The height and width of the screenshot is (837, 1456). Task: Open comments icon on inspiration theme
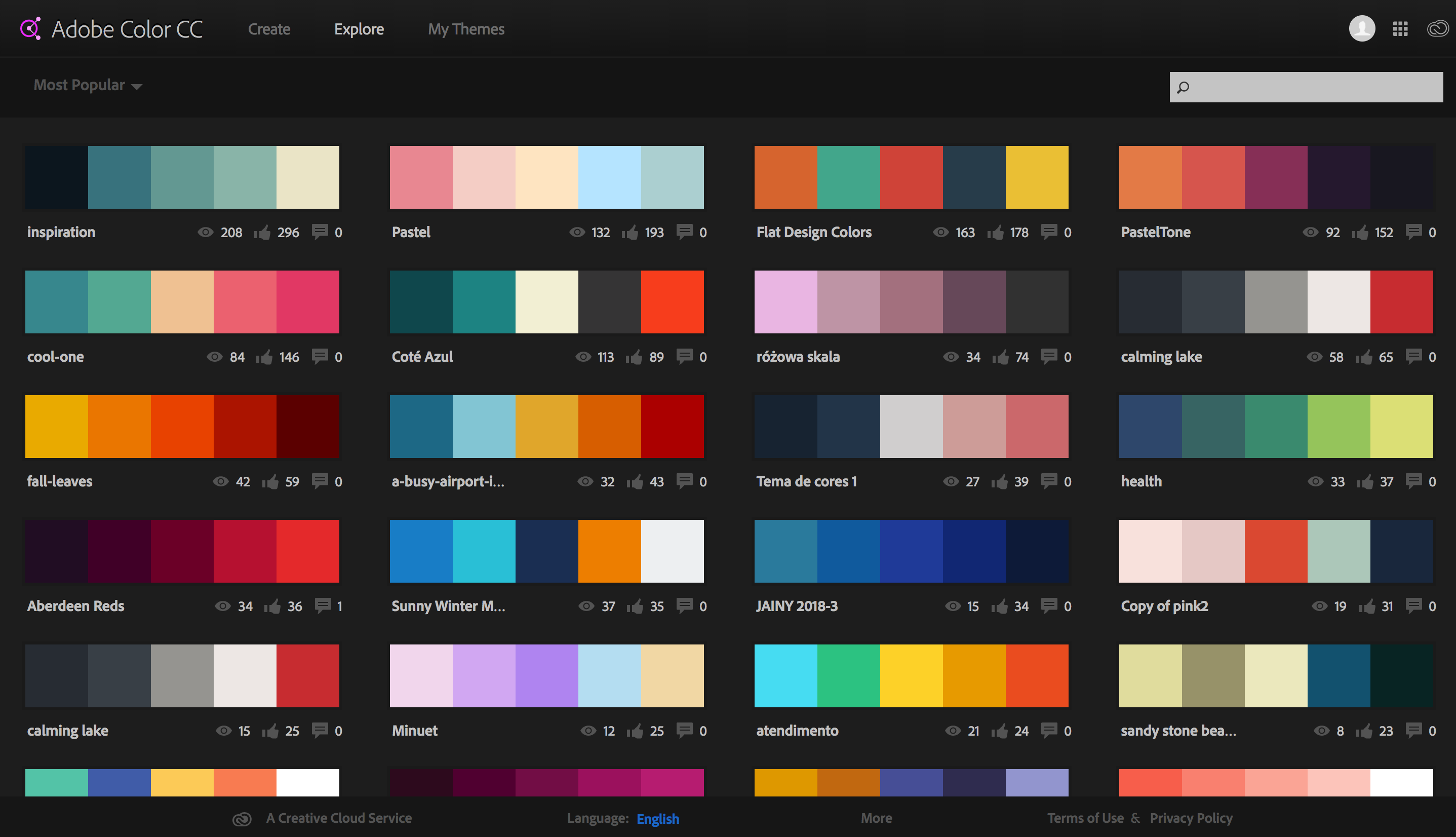pos(320,232)
